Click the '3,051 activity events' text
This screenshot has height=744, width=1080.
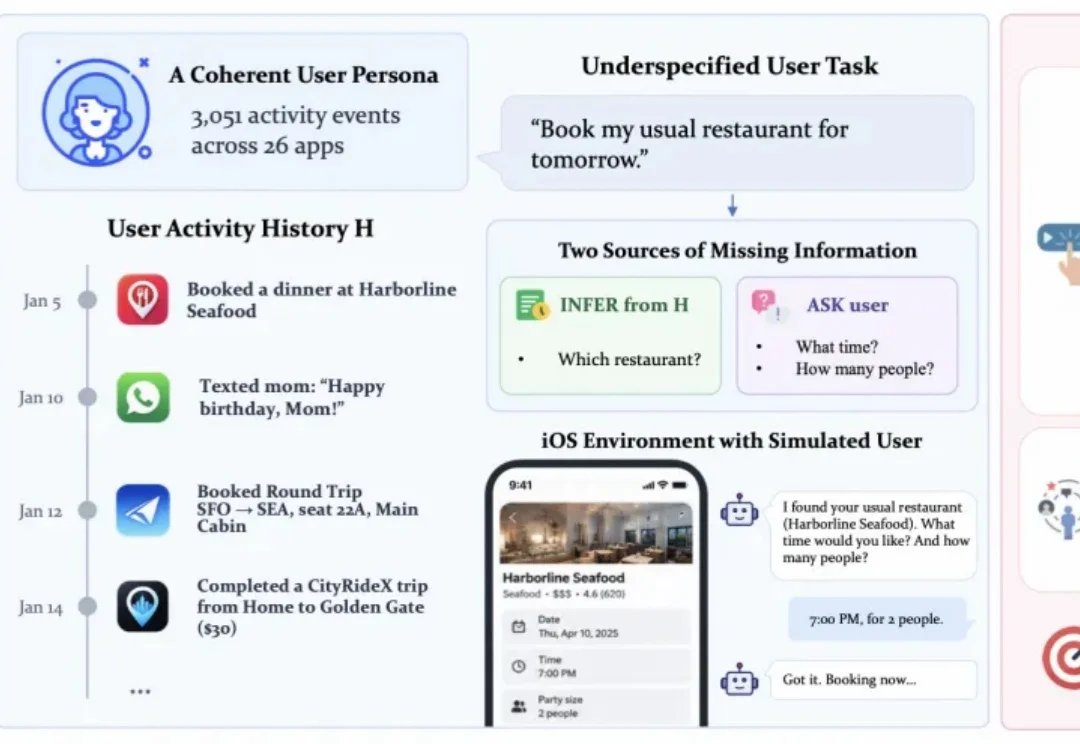coord(295,116)
